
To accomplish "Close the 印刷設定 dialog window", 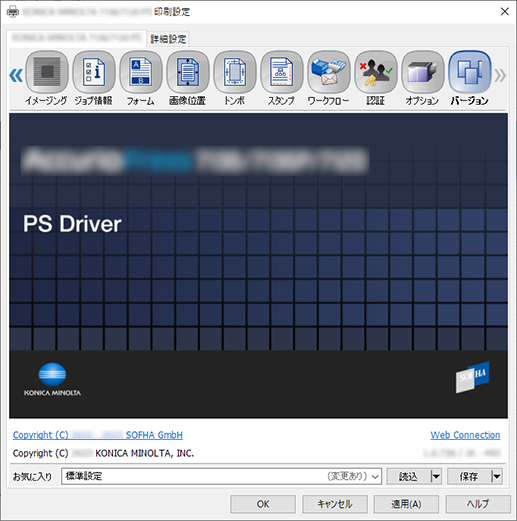I will pos(505,12).
